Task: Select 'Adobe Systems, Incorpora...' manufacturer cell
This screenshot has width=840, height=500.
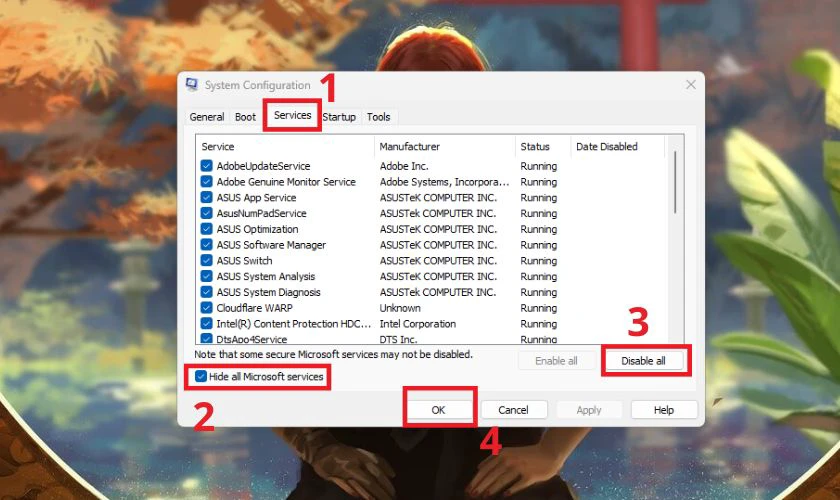Action: [444, 182]
